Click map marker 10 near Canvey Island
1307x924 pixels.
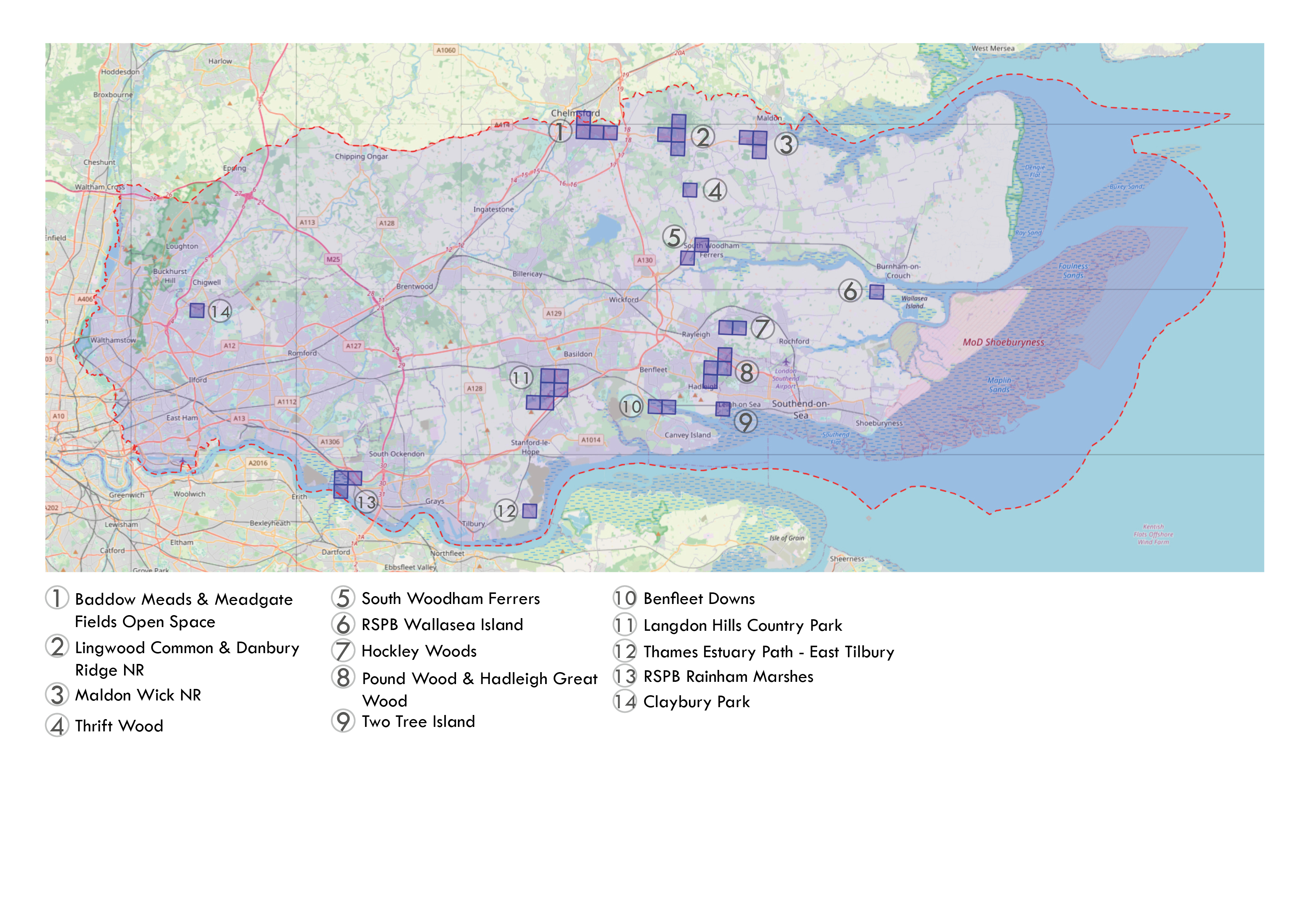(631, 406)
